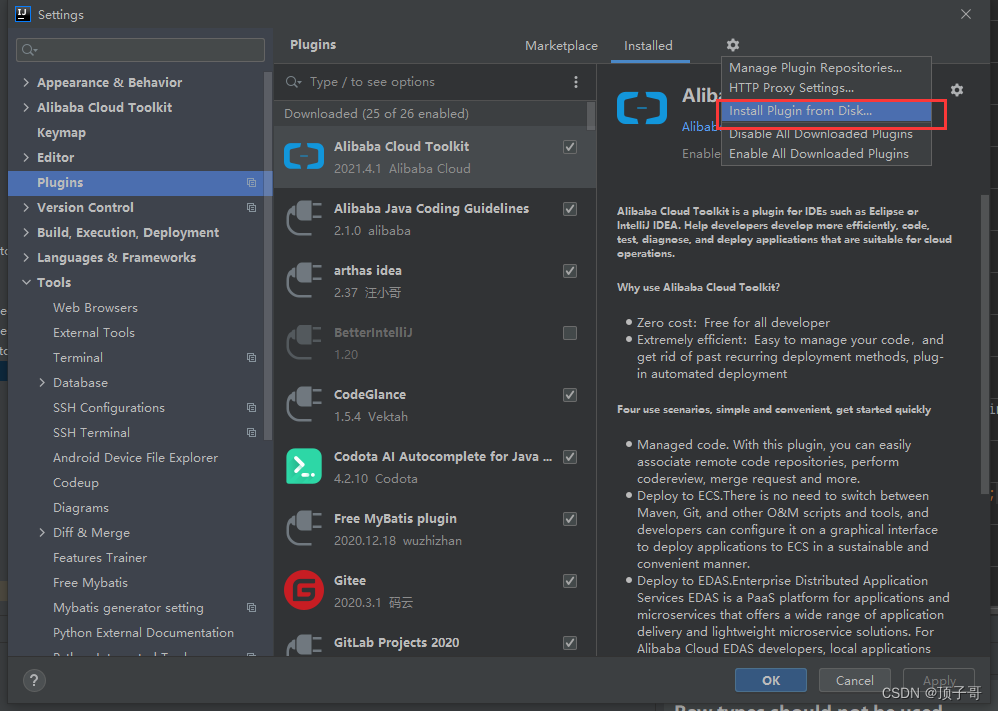Click the IntelliJ IDEA logo in title bar
Screen dimensions: 998x711
(22, 14)
